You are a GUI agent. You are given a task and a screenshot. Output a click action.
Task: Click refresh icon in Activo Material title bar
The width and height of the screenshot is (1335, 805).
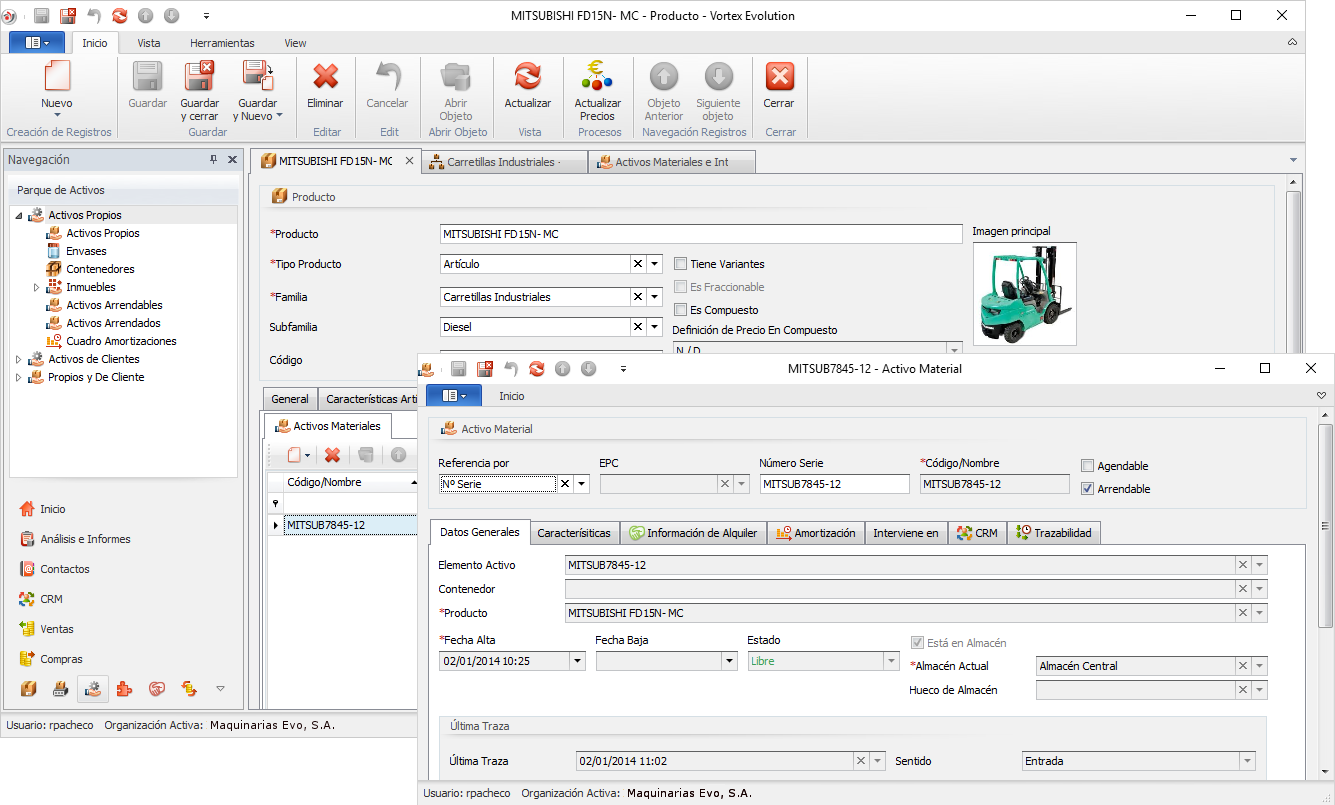tap(537, 368)
